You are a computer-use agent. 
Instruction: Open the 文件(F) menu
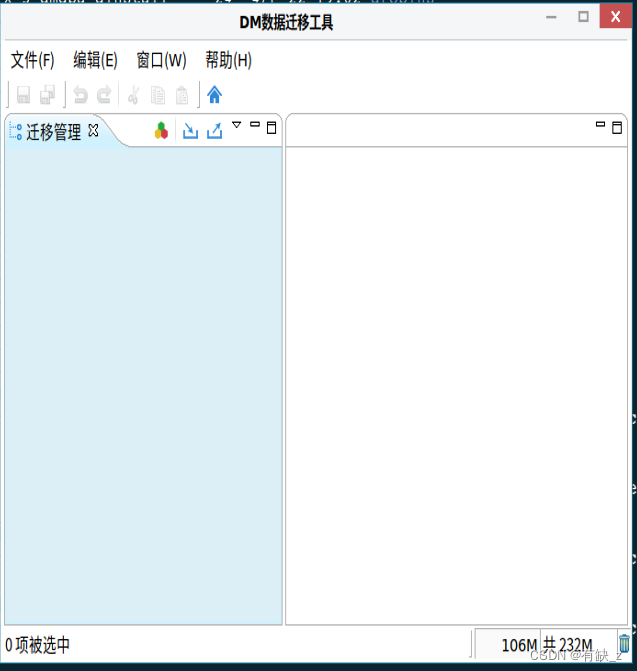(33, 60)
